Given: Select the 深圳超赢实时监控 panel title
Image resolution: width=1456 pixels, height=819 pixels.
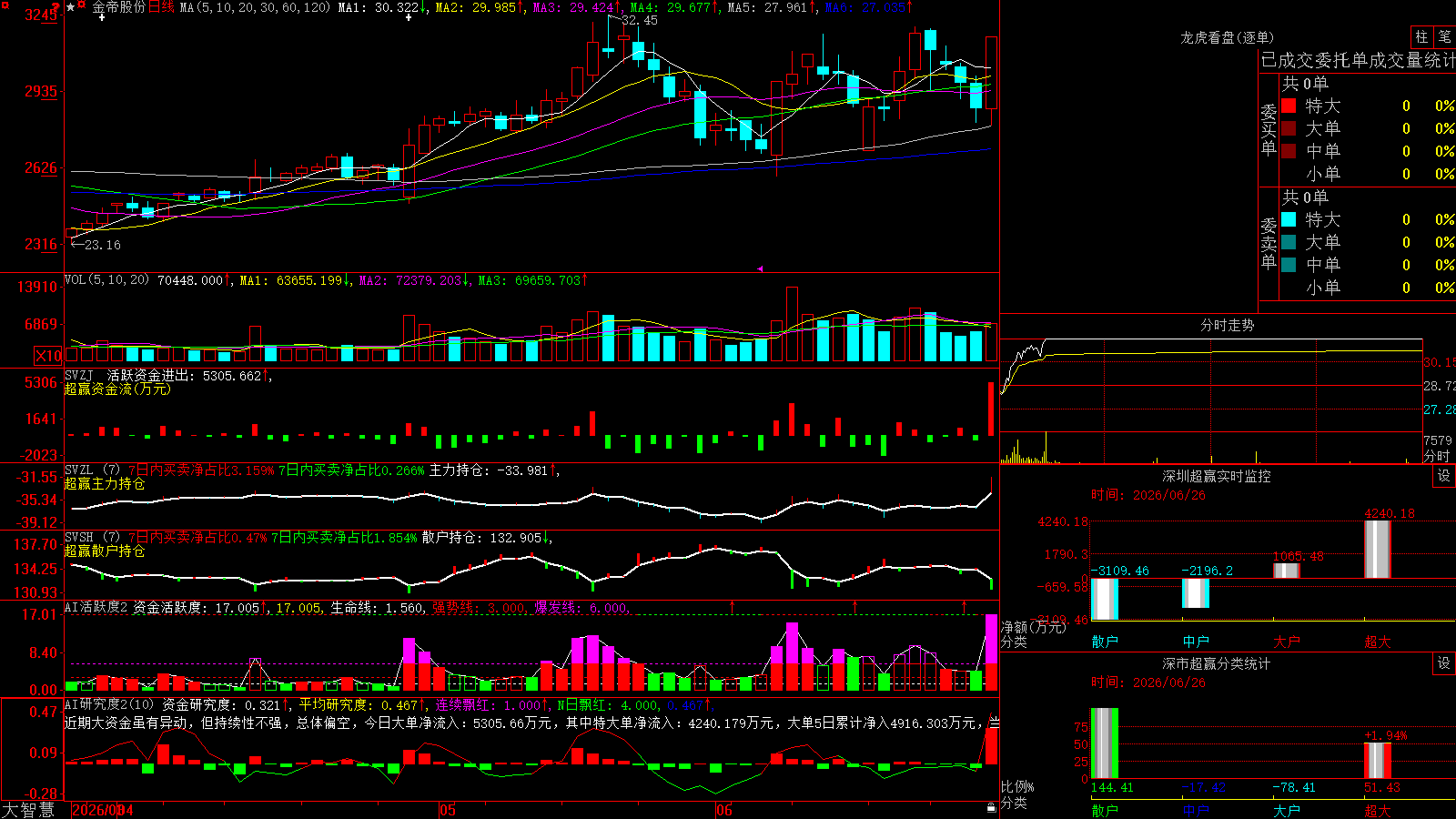Looking at the screenshot, I should point(1216,476).
